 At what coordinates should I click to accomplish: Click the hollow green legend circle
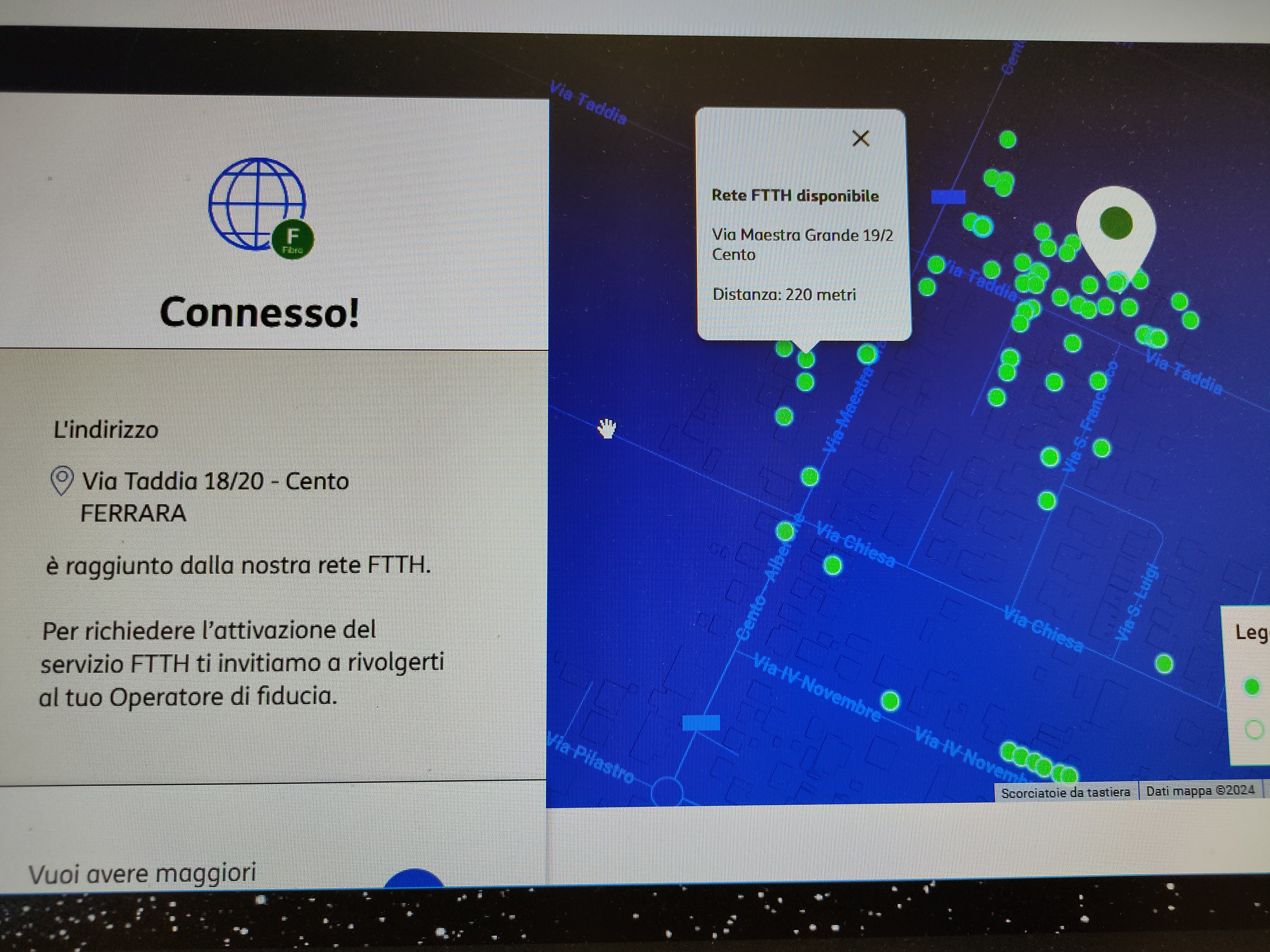point(1254,729)
